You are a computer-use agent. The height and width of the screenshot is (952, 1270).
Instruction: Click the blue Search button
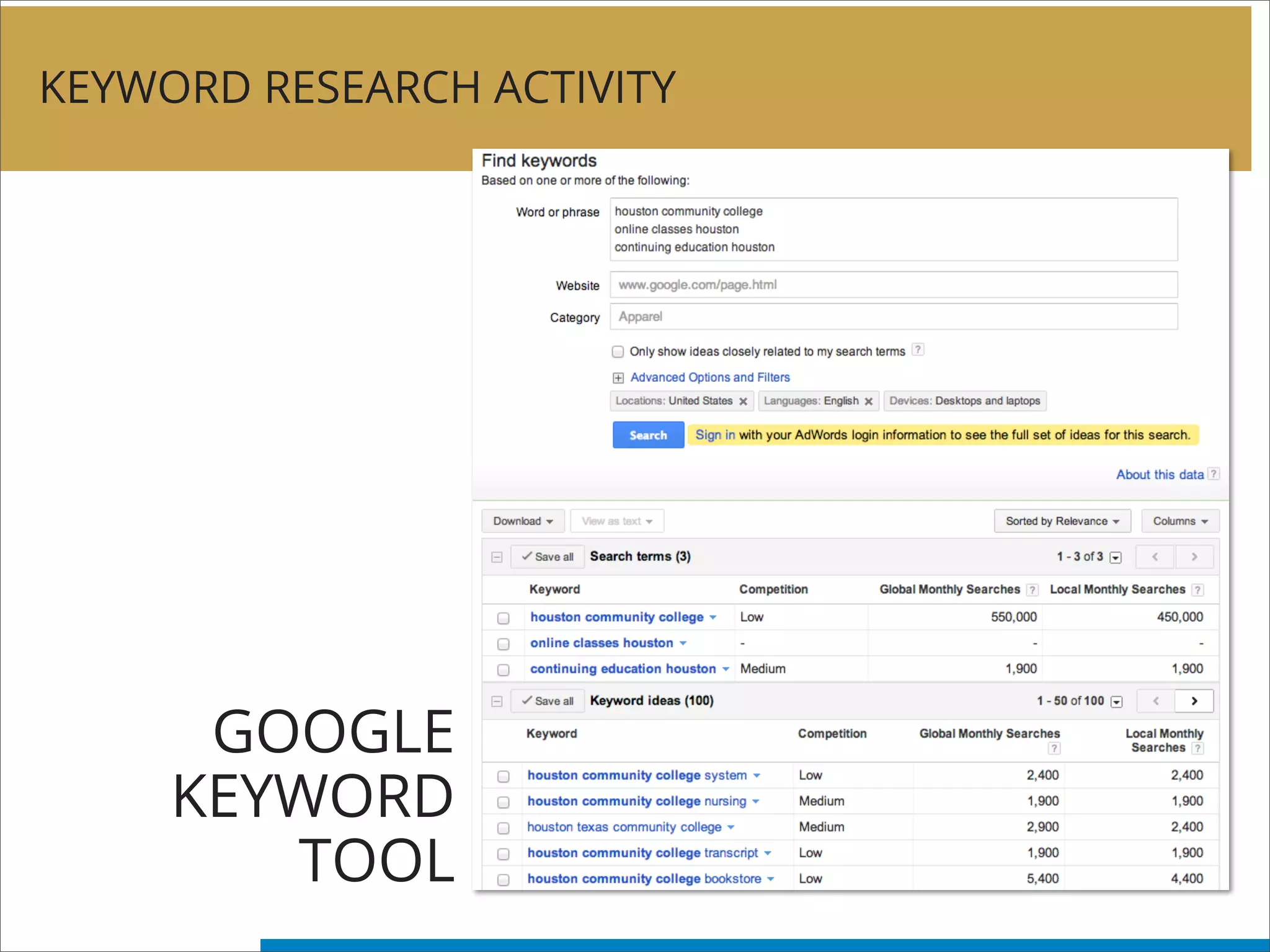[649, 435]
